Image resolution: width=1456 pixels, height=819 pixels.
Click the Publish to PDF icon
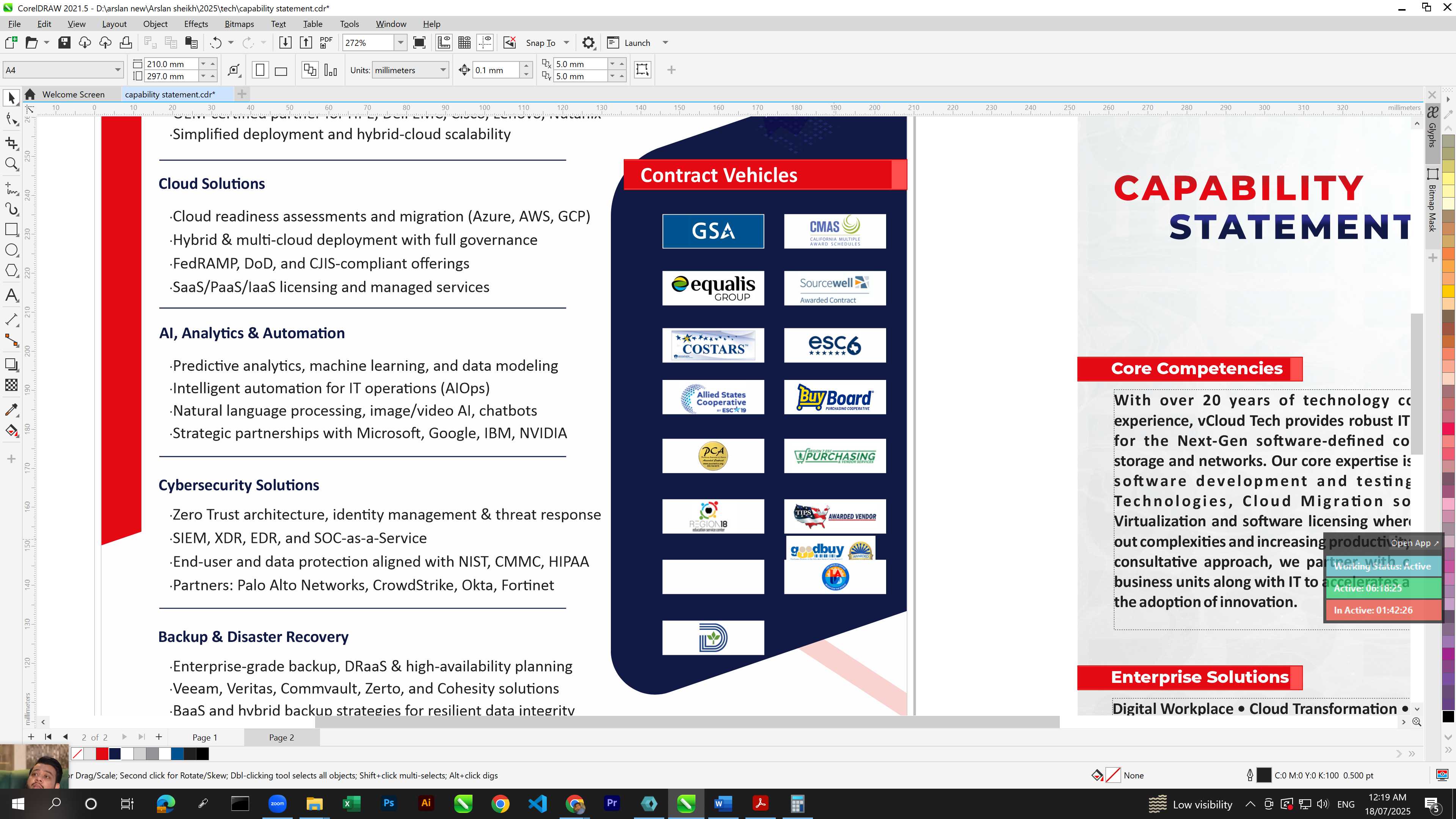[326, 42]
